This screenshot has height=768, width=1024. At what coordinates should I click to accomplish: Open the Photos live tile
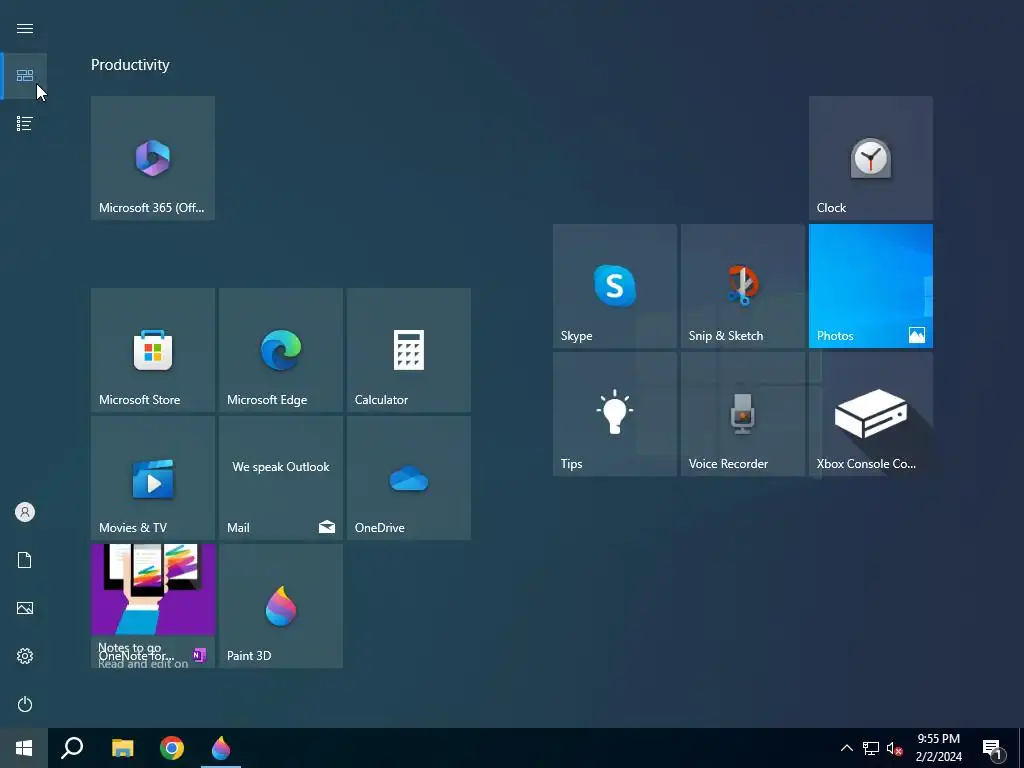tap(871, 286)
